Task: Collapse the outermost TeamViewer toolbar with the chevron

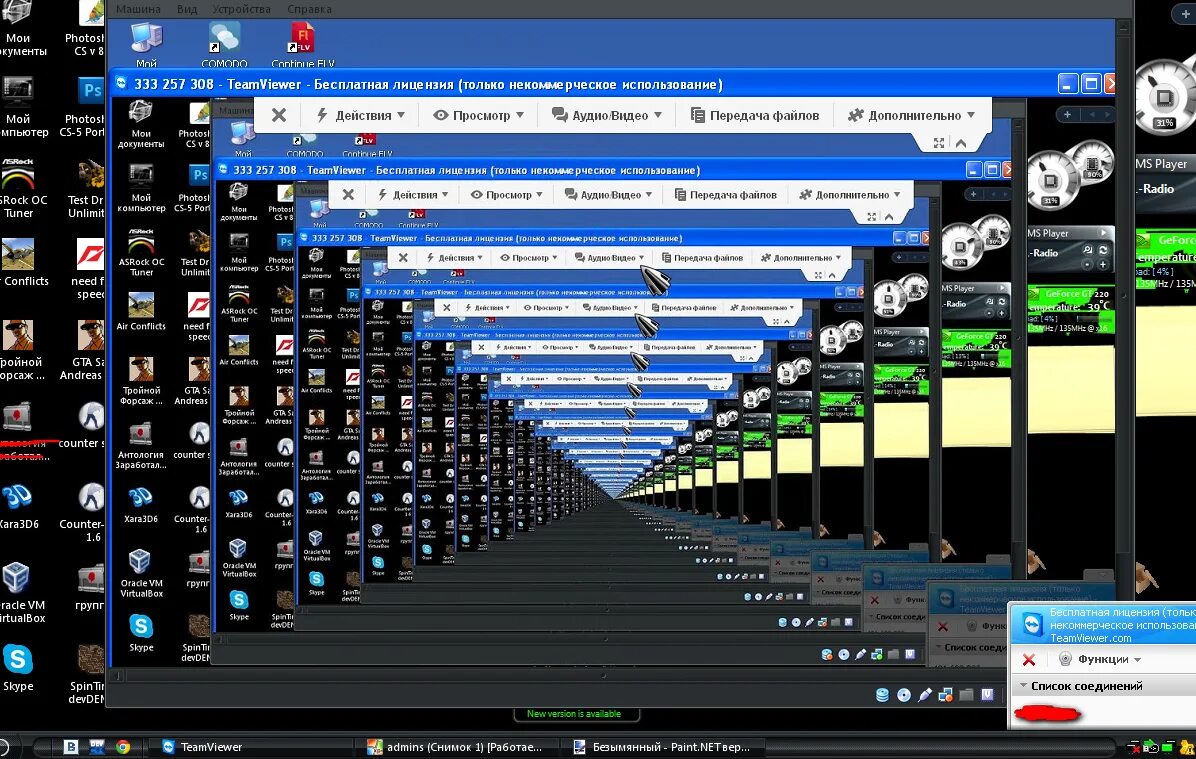Action: pos(961,143)
